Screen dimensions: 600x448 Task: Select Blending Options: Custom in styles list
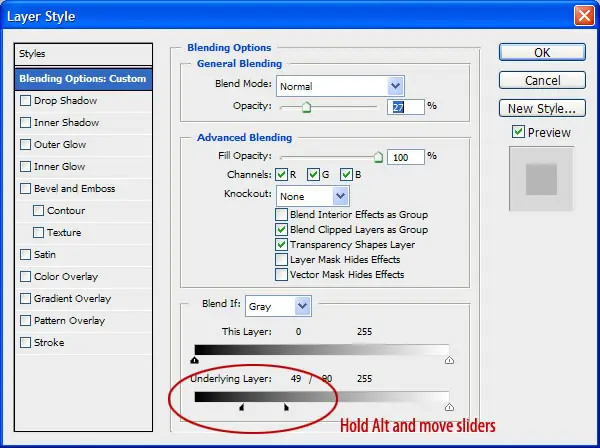tap(83, 79)
